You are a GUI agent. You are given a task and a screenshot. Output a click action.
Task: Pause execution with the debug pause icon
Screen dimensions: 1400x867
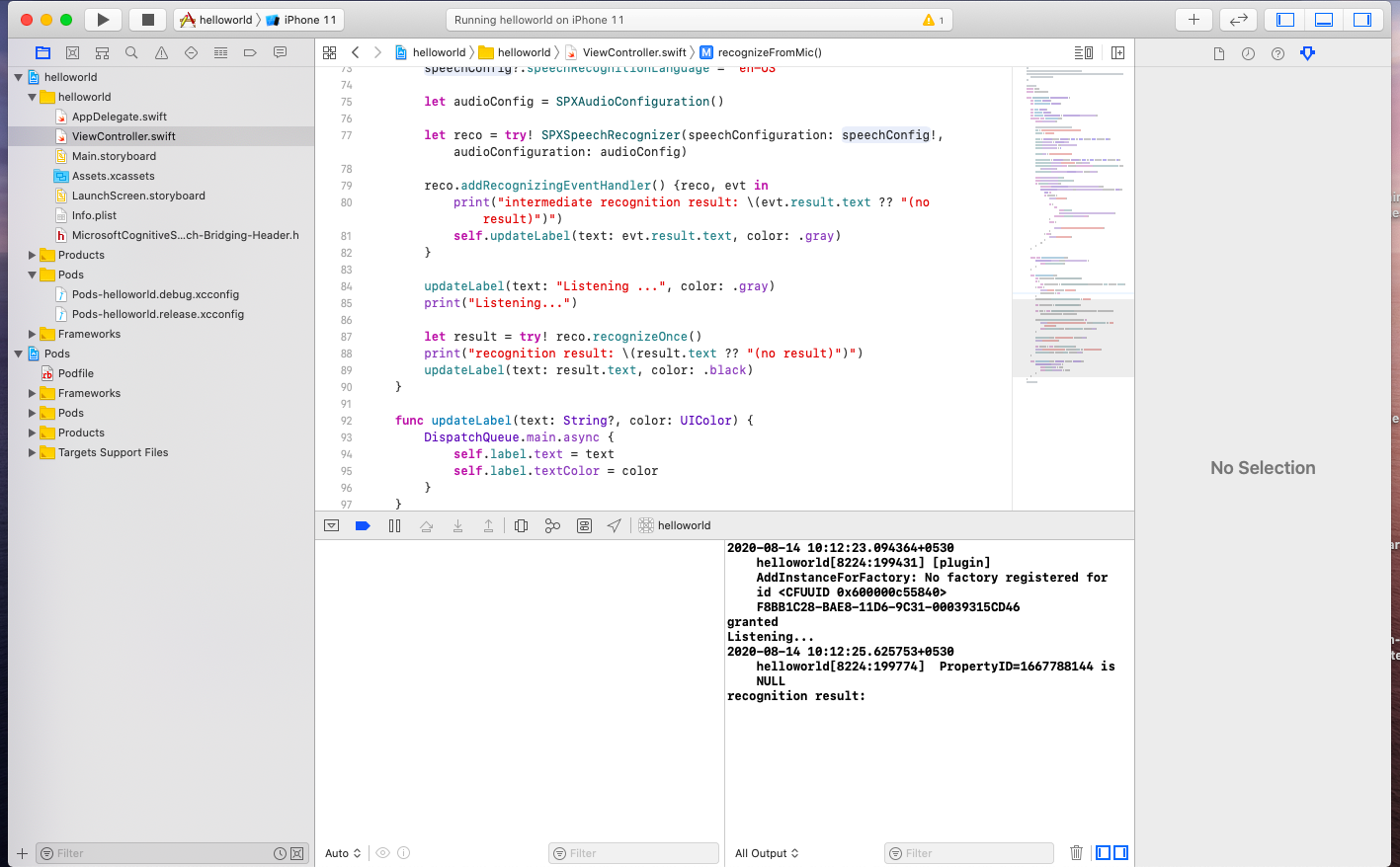click(394, 525)
